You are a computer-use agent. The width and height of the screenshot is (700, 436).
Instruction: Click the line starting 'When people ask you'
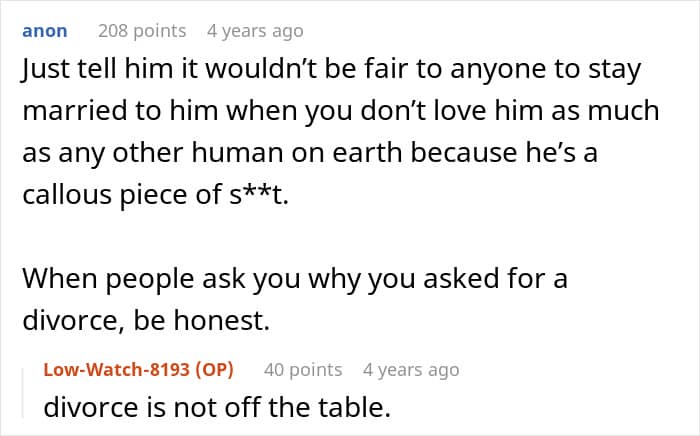coord(294,278)
